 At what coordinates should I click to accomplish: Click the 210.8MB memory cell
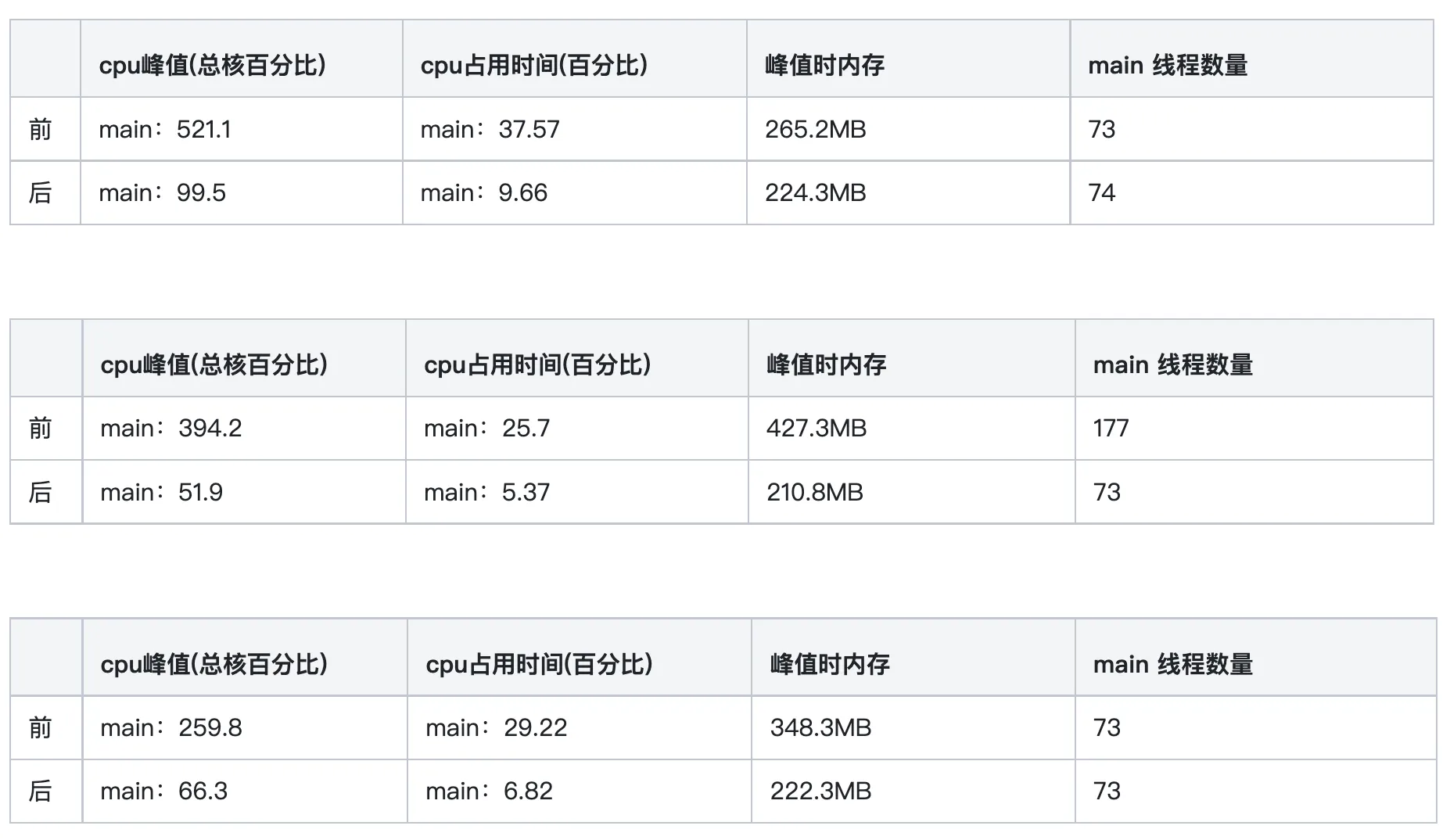click(x=814, y=492)
